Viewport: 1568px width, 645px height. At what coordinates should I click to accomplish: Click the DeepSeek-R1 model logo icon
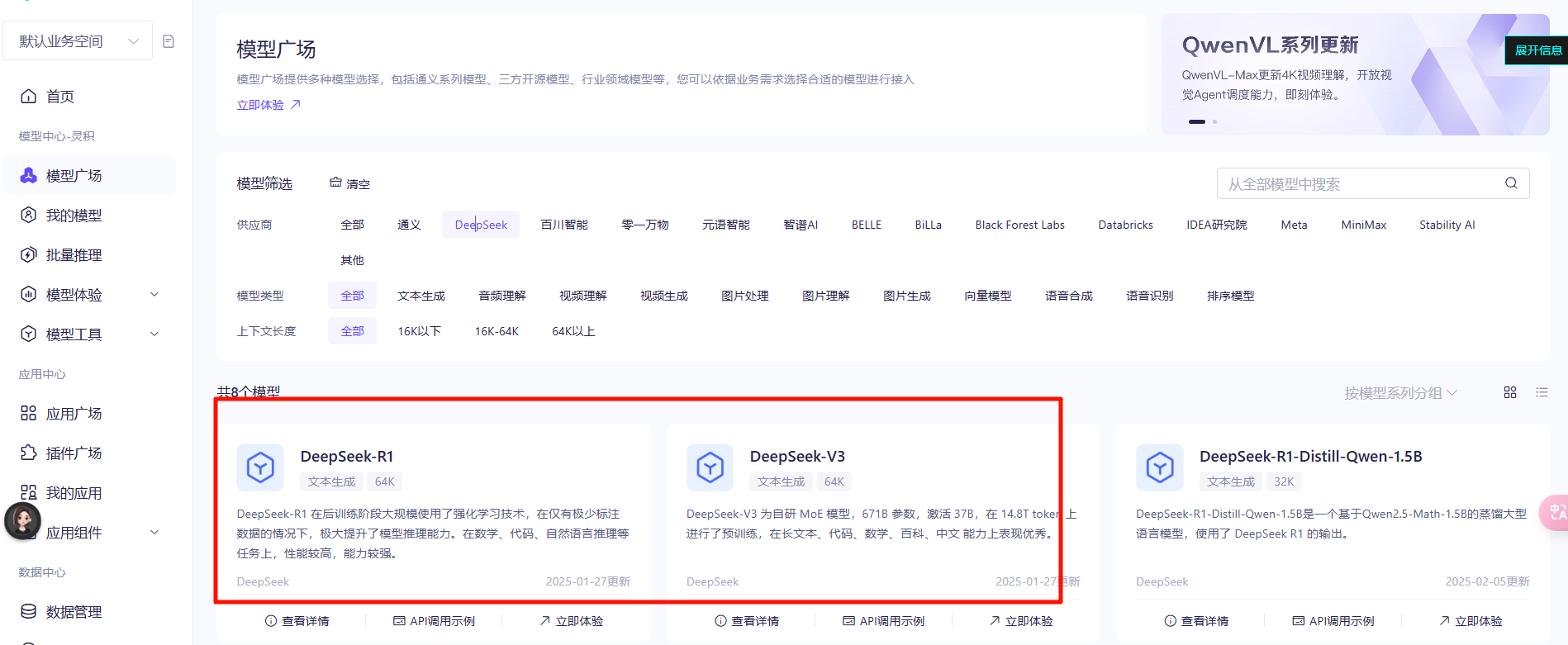260,467
